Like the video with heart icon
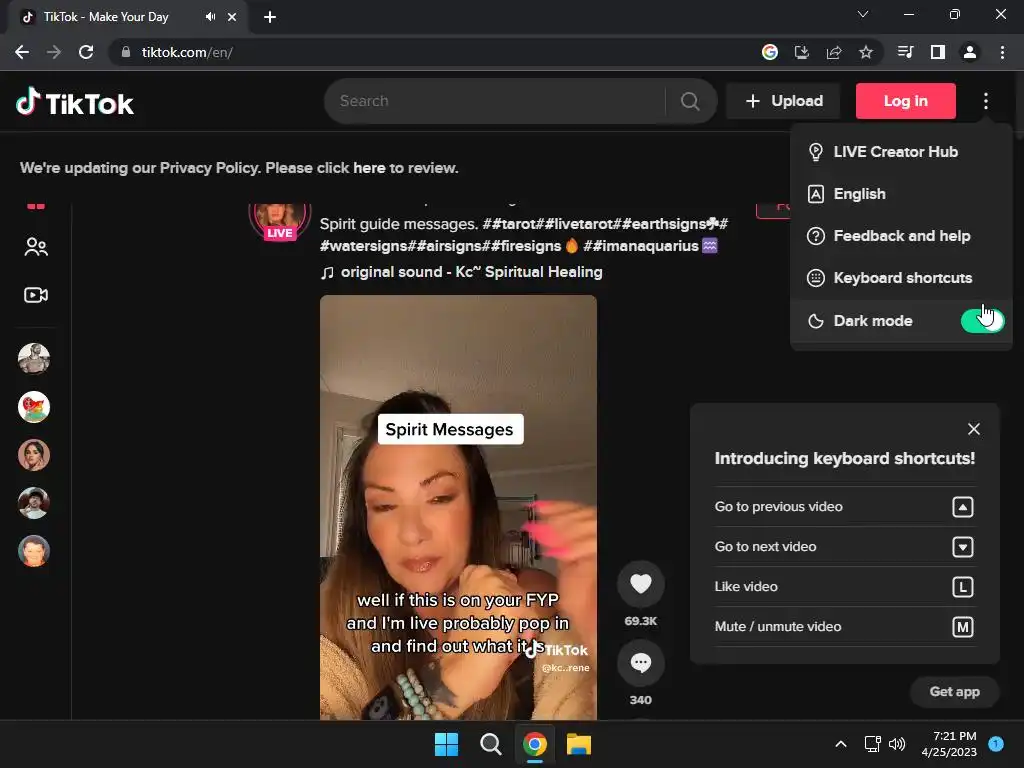Image resolution: width=1024 pixels, height=768 pixels. pyautogui.click(x=641, y=583)
